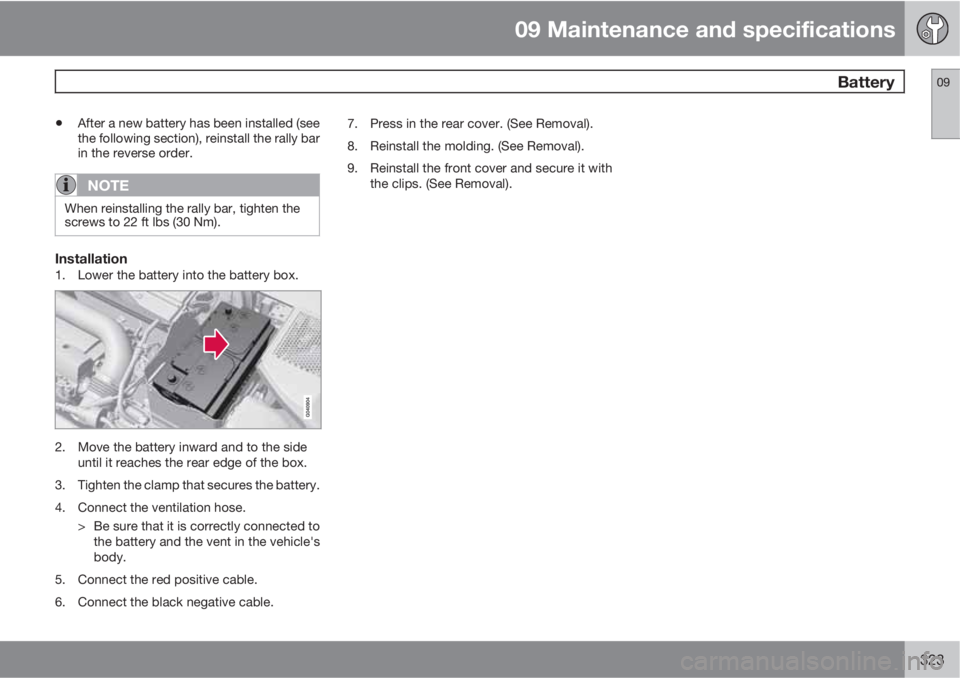Screen dimensions: 960x678
Task: Click "Reinstall the front cover" step
Action: (x=491, y=176)
